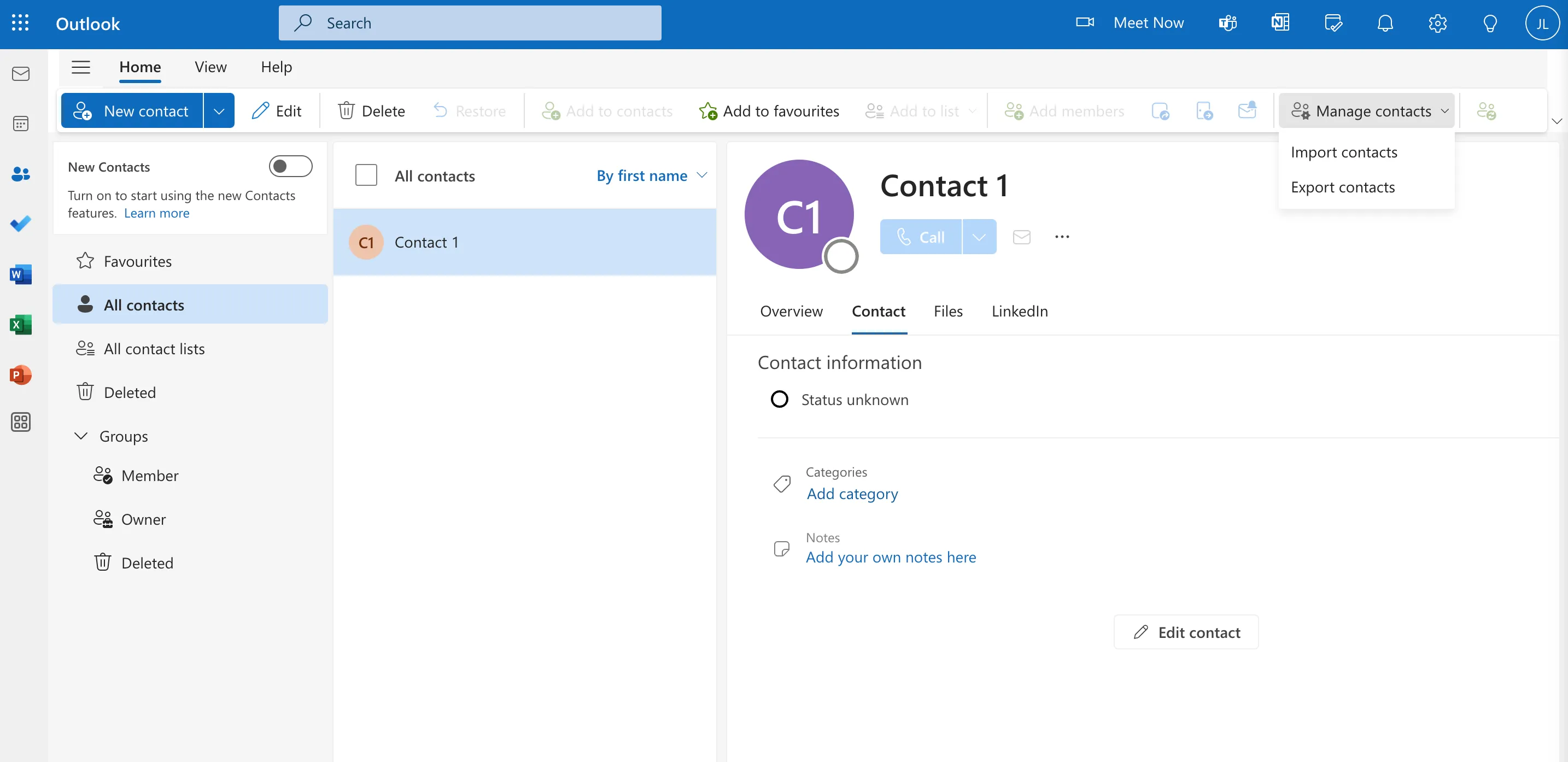This screenshot has height=762, width=1568.
Task: Click New contact button
Action: 131,111
